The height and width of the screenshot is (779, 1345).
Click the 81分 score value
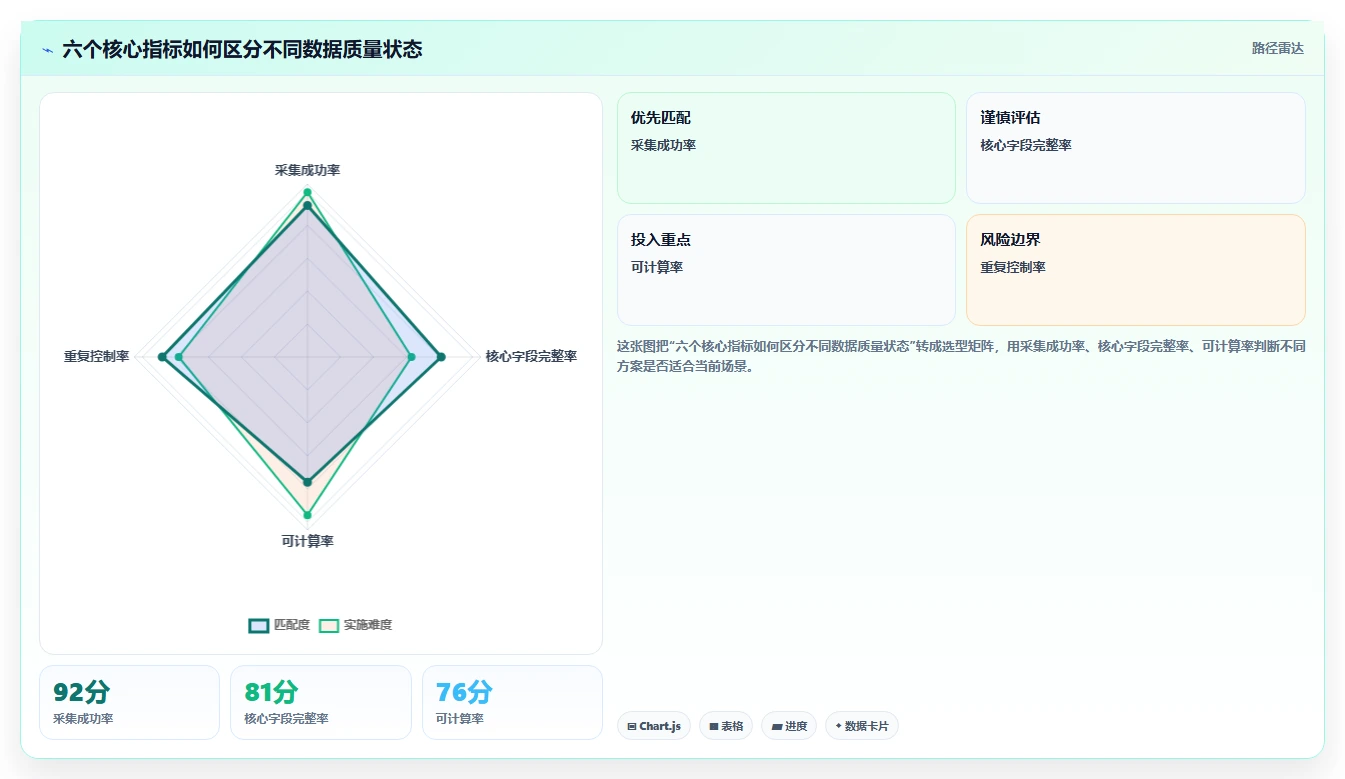[x=272, y=692]
